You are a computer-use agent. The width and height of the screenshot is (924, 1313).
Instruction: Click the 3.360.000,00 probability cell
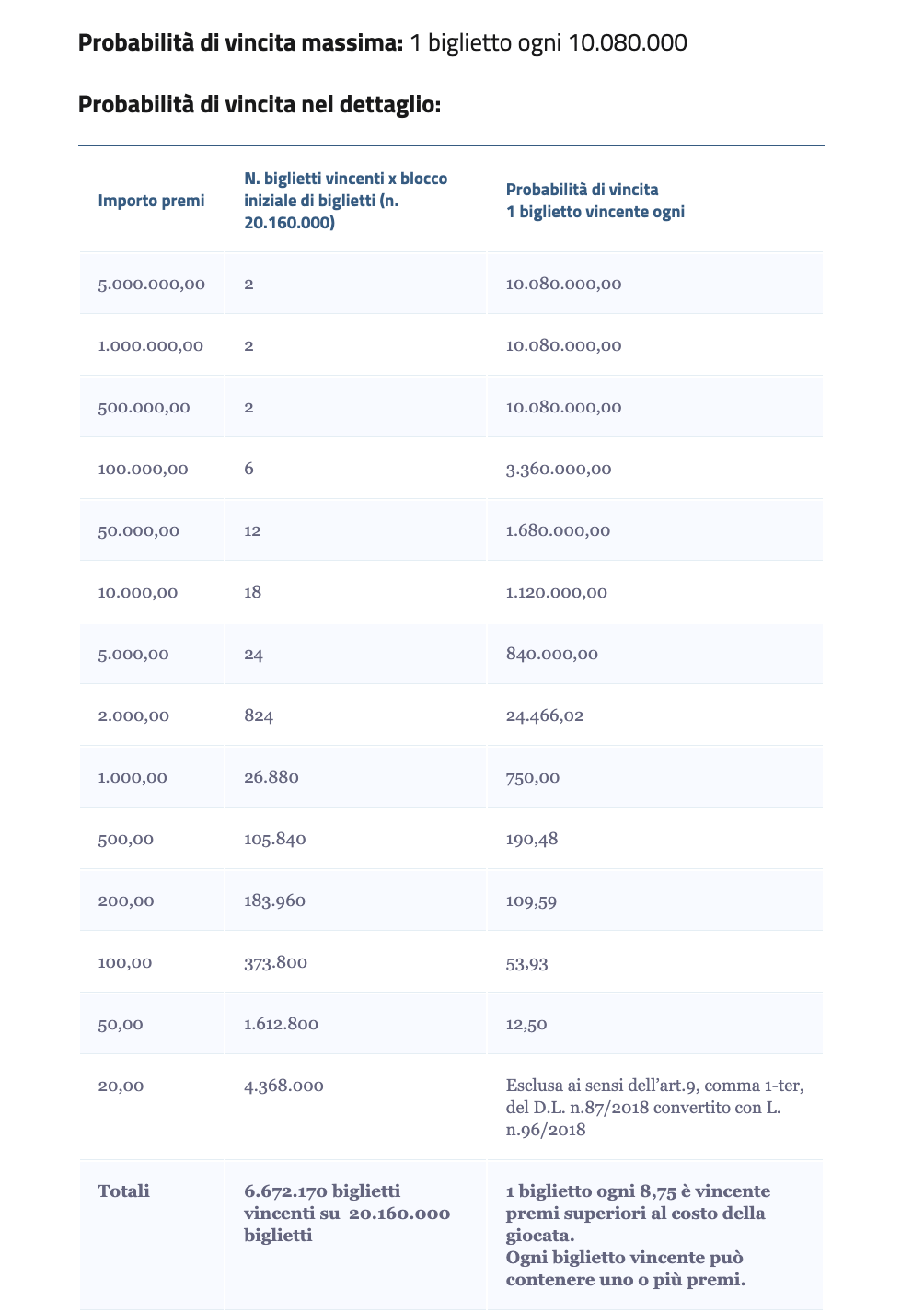559,469
